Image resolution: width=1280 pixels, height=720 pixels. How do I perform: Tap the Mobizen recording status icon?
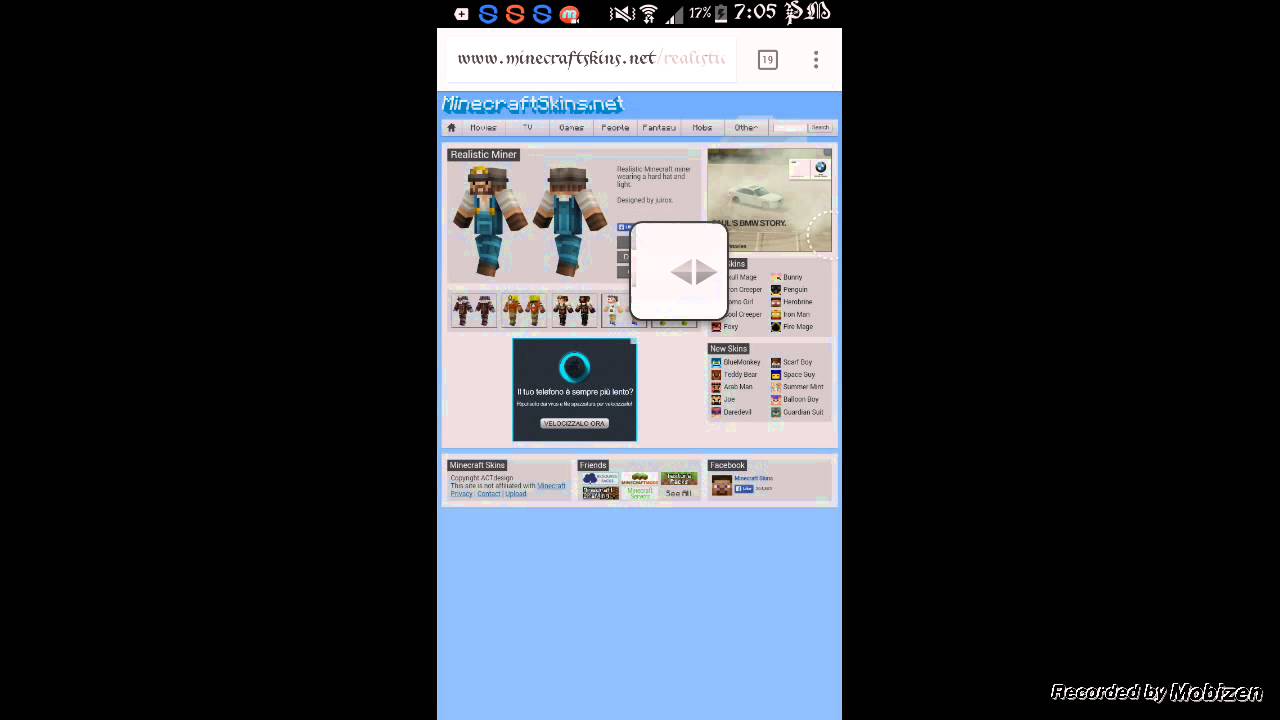click(x=569, y=14)
